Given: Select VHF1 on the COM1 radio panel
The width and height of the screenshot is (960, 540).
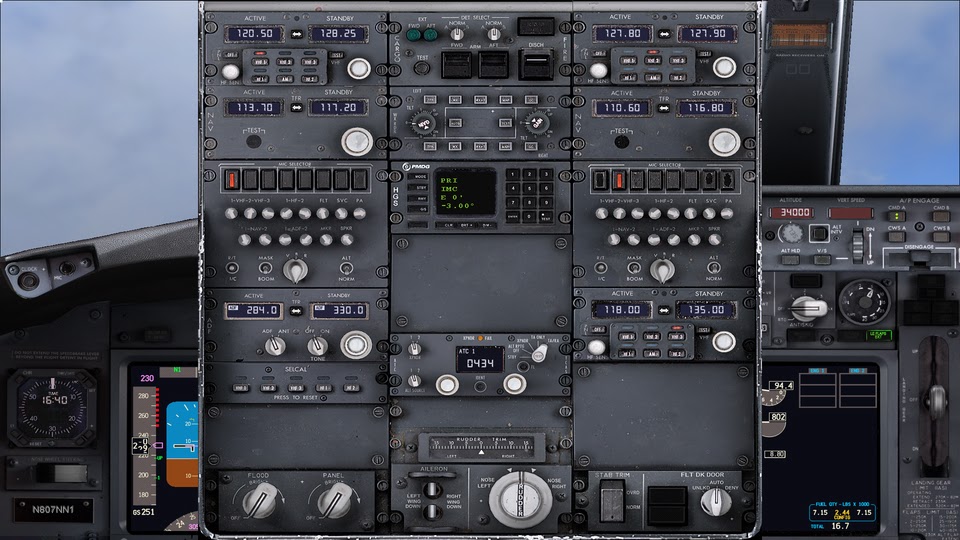Looking at the screenshot, I should click(x=260, y=62).
